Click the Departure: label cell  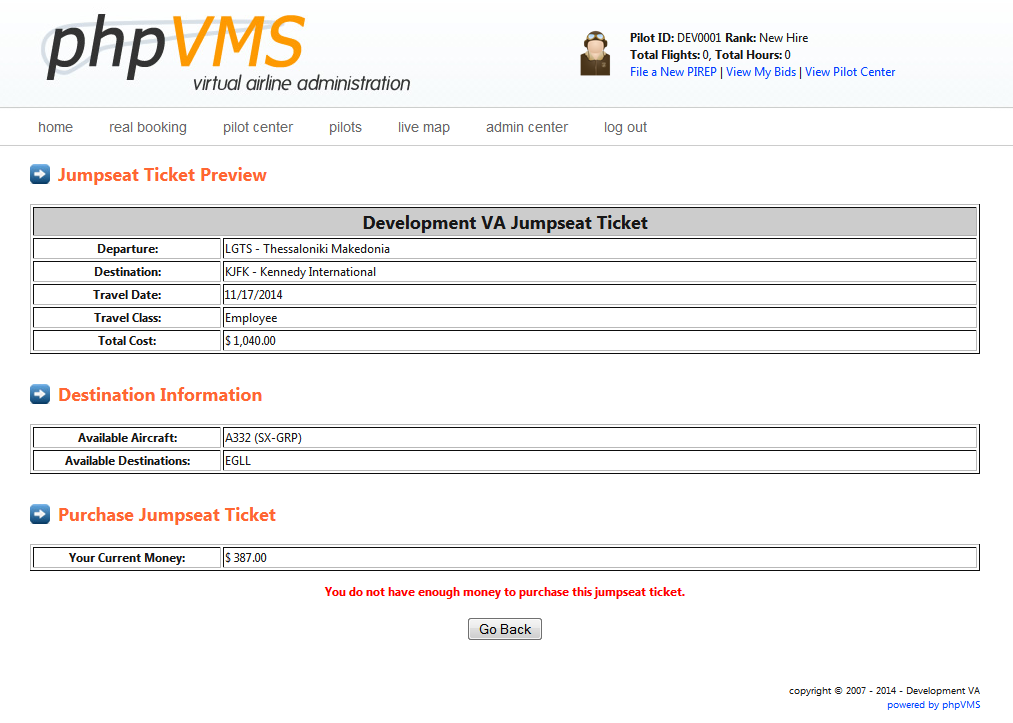(127, 249)
